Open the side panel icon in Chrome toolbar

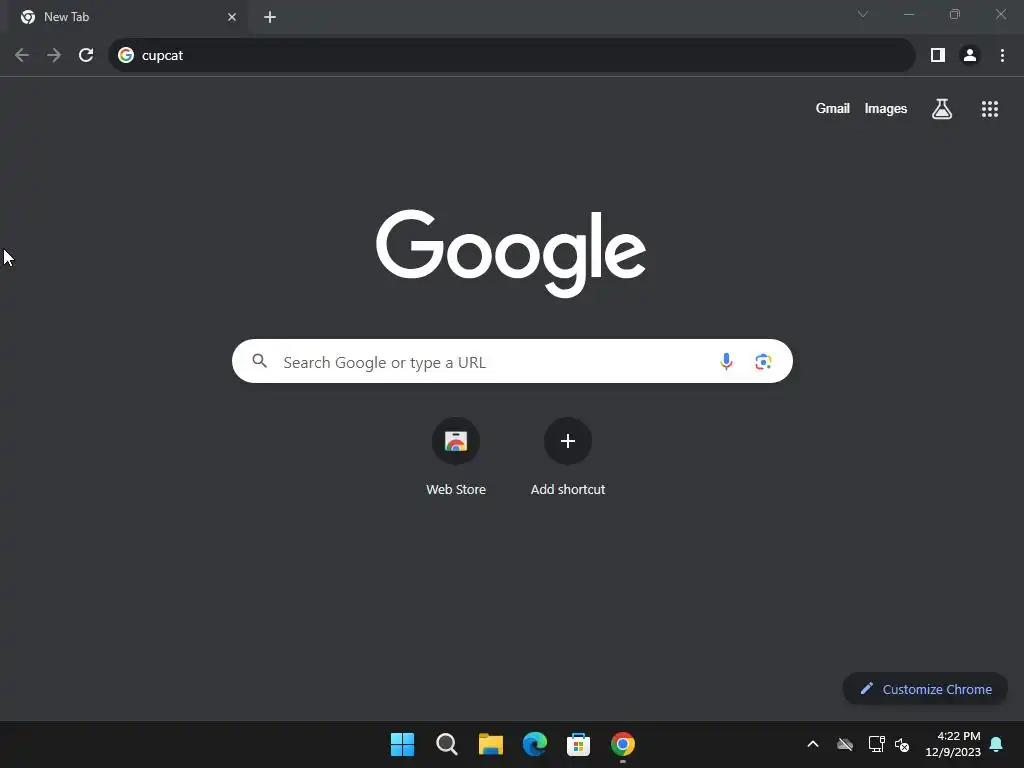pos(938,56)
